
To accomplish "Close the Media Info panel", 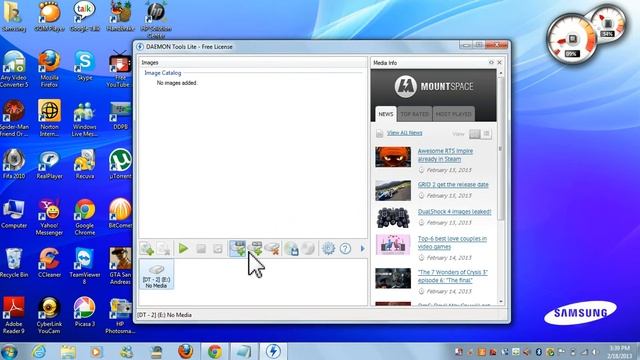I will 499,62.
